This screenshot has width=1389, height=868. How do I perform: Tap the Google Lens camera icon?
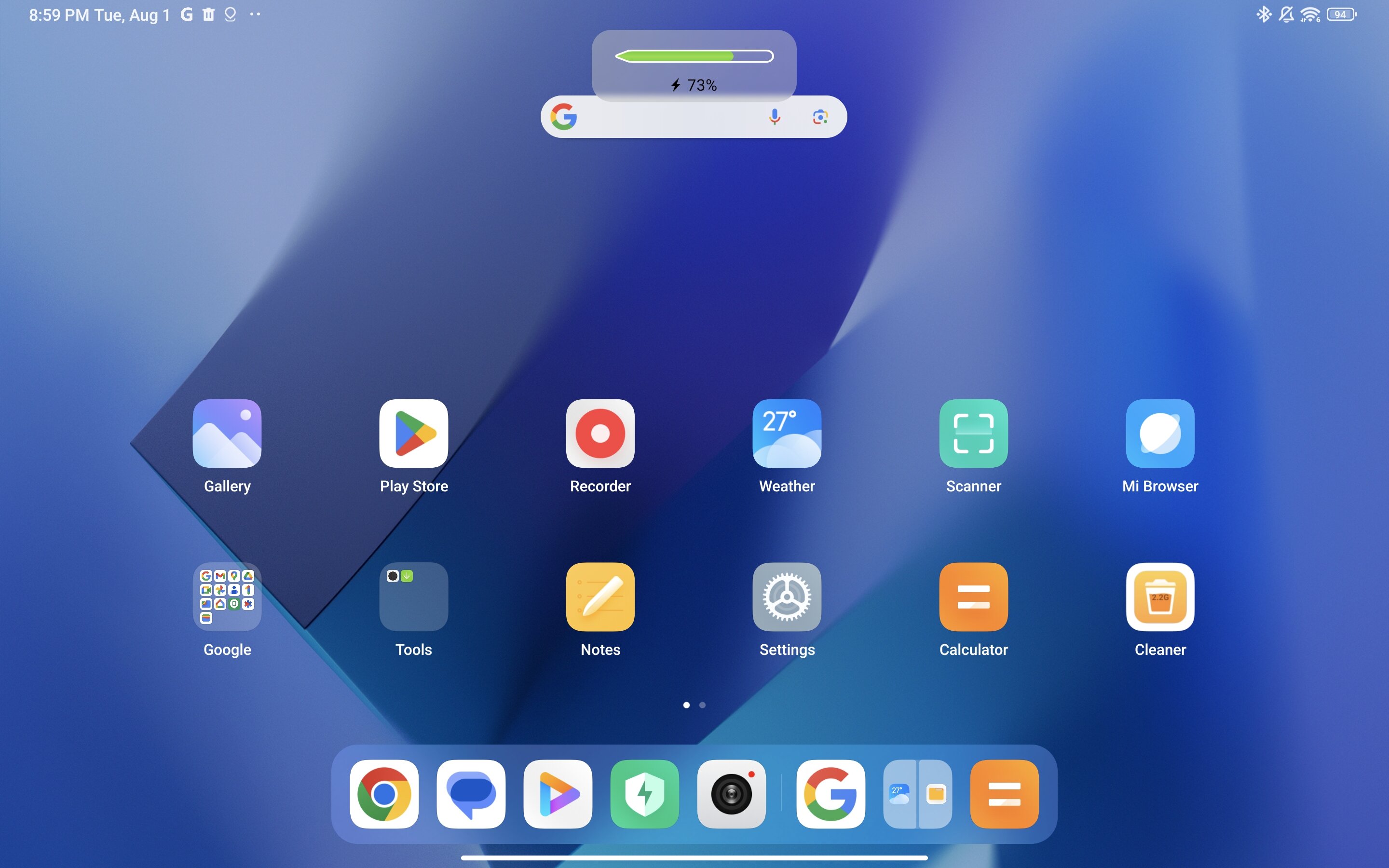pos(819,117)
